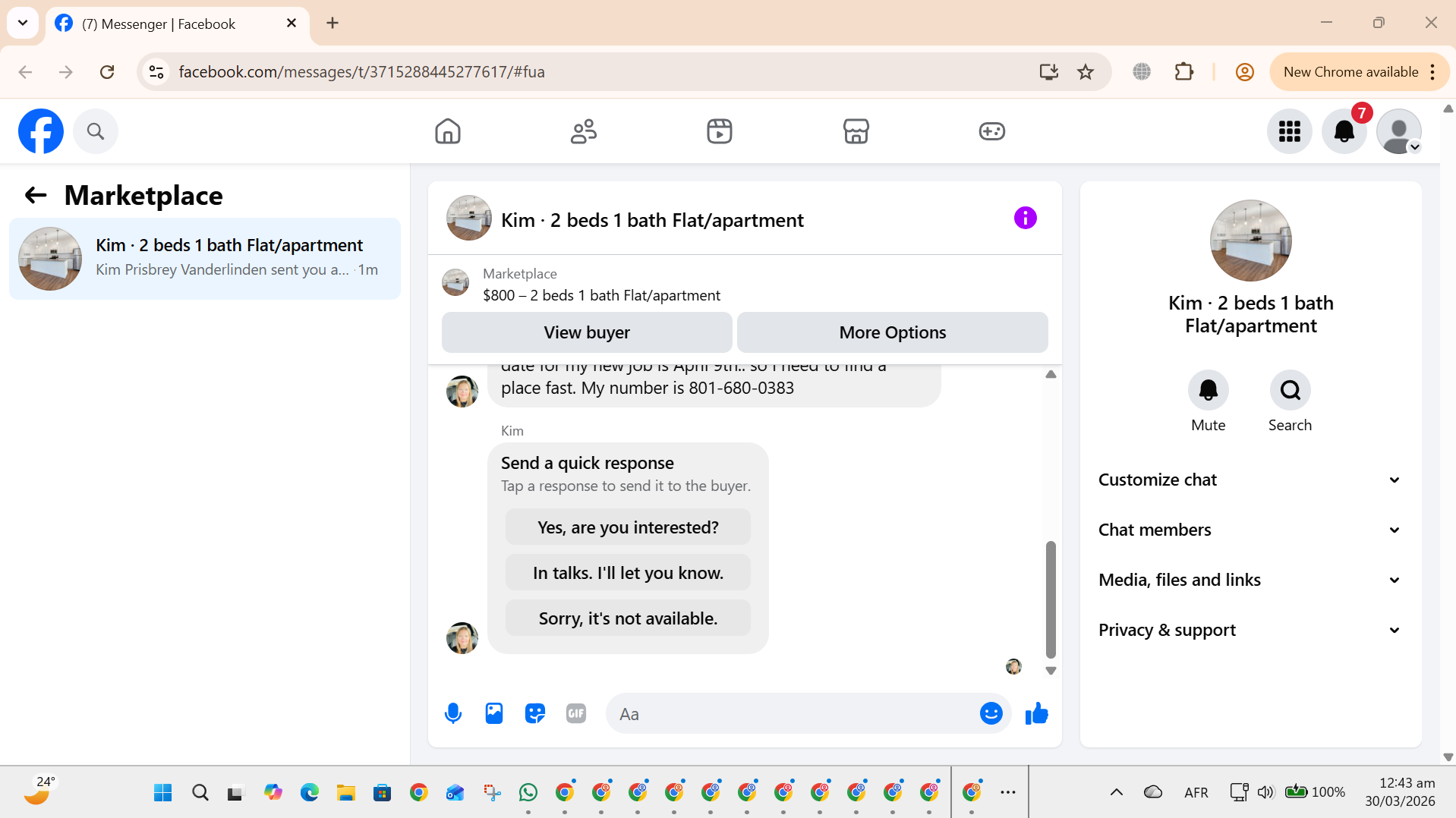Go back in browser history
The height and width of the screenshot is (818, 1456).
coord(25,72)
